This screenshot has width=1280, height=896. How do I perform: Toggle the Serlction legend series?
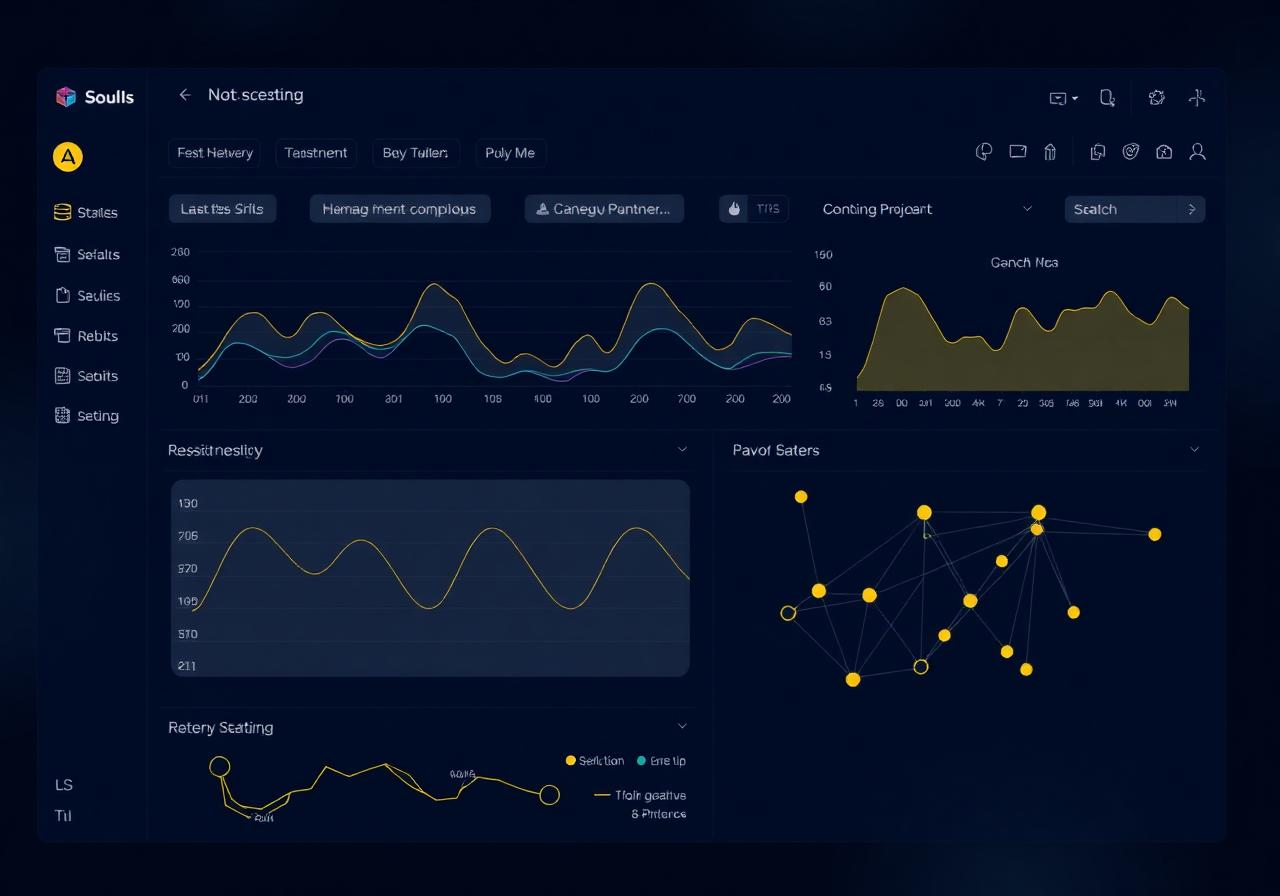pyautogui.click(x=595, y=761)
